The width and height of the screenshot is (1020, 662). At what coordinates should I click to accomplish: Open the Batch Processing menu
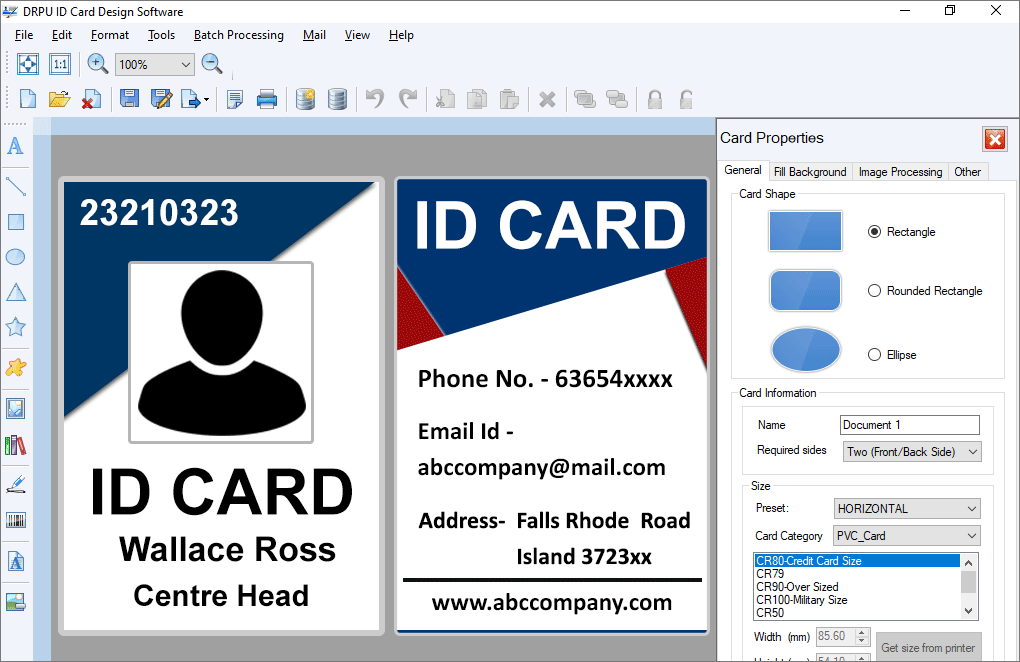pos(238,35)
